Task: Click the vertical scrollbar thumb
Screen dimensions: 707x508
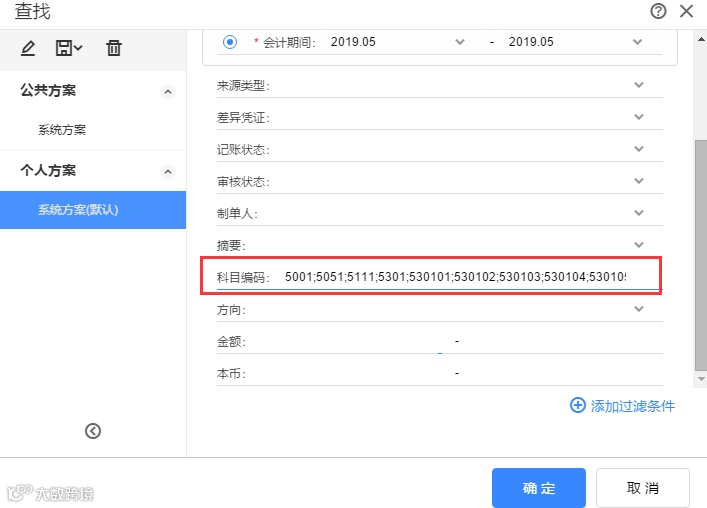Action: click(x=701, y=255)
